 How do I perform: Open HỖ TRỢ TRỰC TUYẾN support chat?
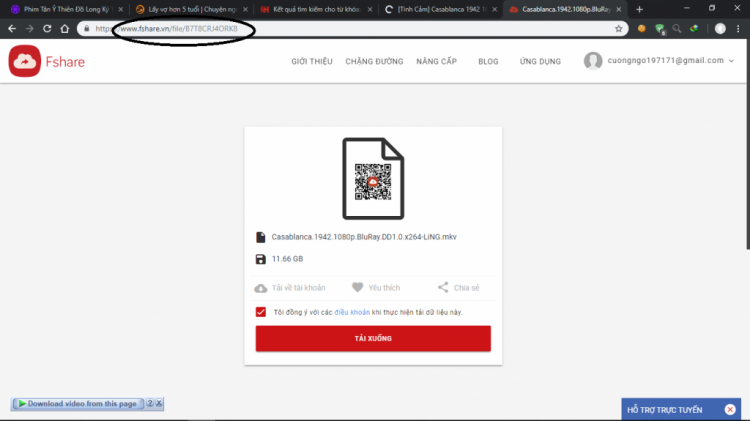coord(665,410)
